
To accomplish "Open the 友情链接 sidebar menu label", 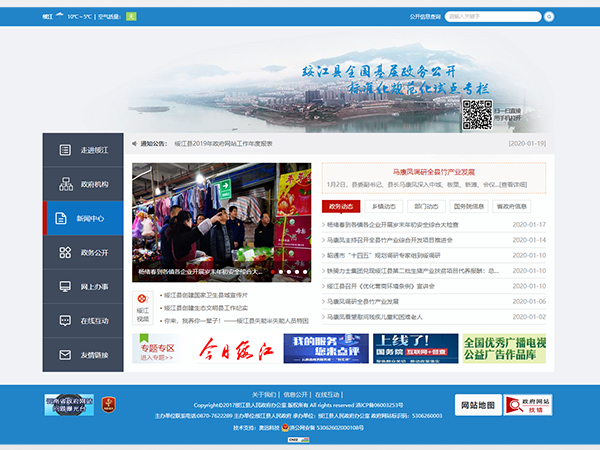I will (x=94, y=355).
